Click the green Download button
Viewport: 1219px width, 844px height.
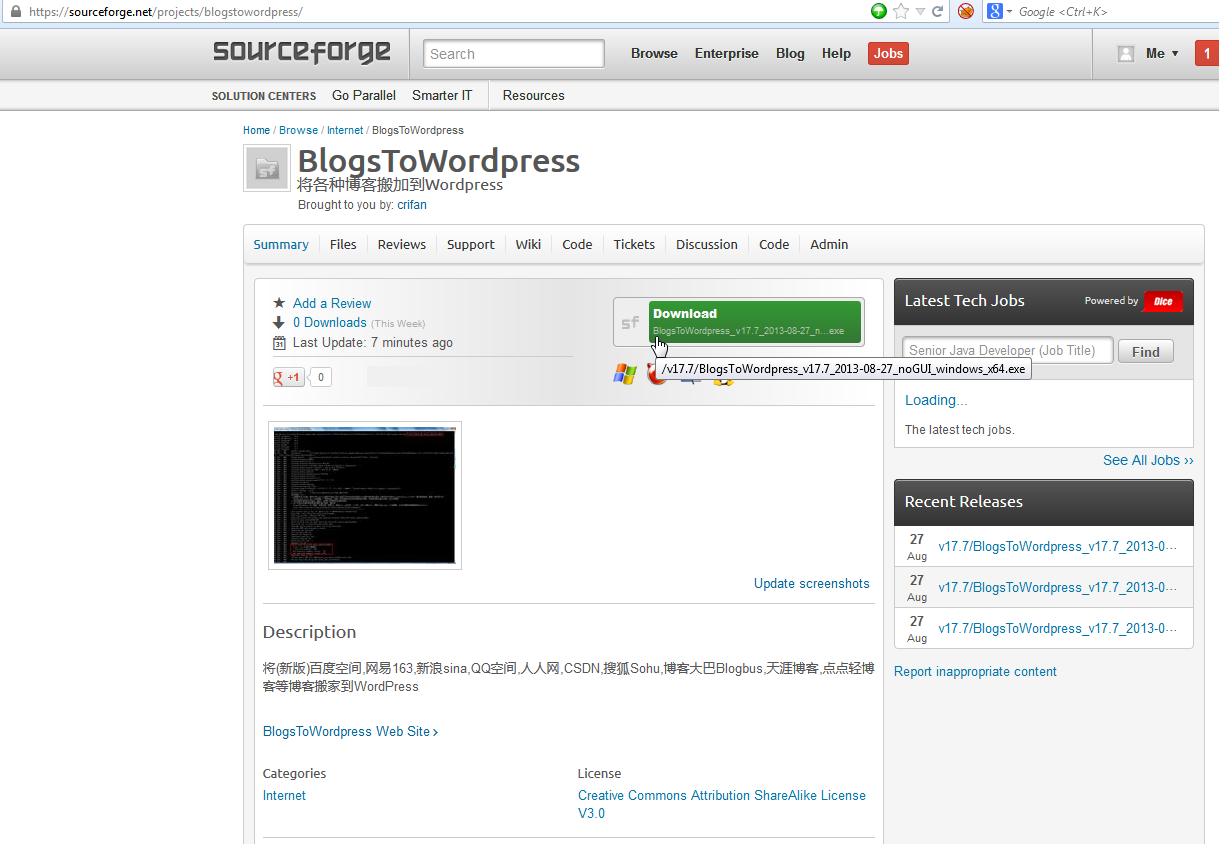coord(755,322)
